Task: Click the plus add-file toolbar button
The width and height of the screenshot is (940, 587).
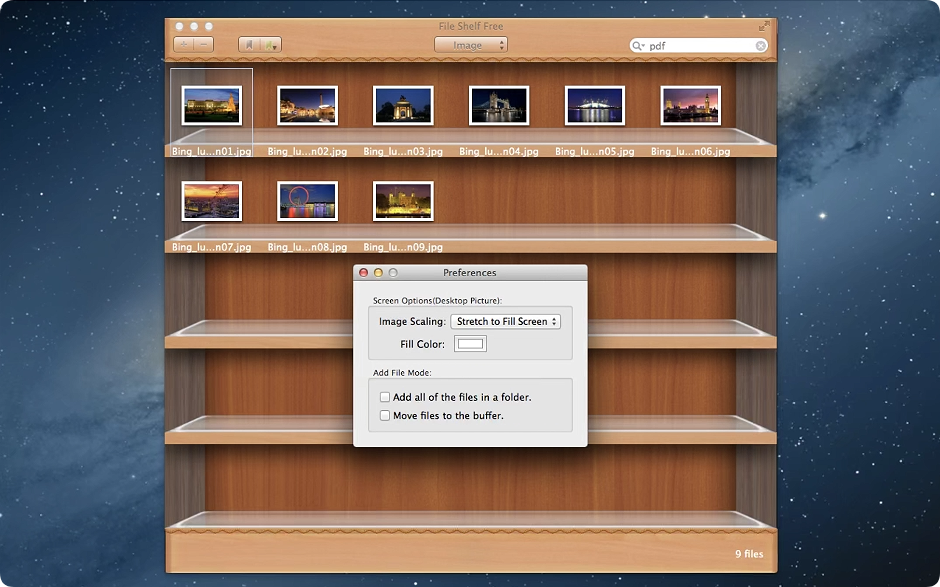Action: (x=183, y=45)
